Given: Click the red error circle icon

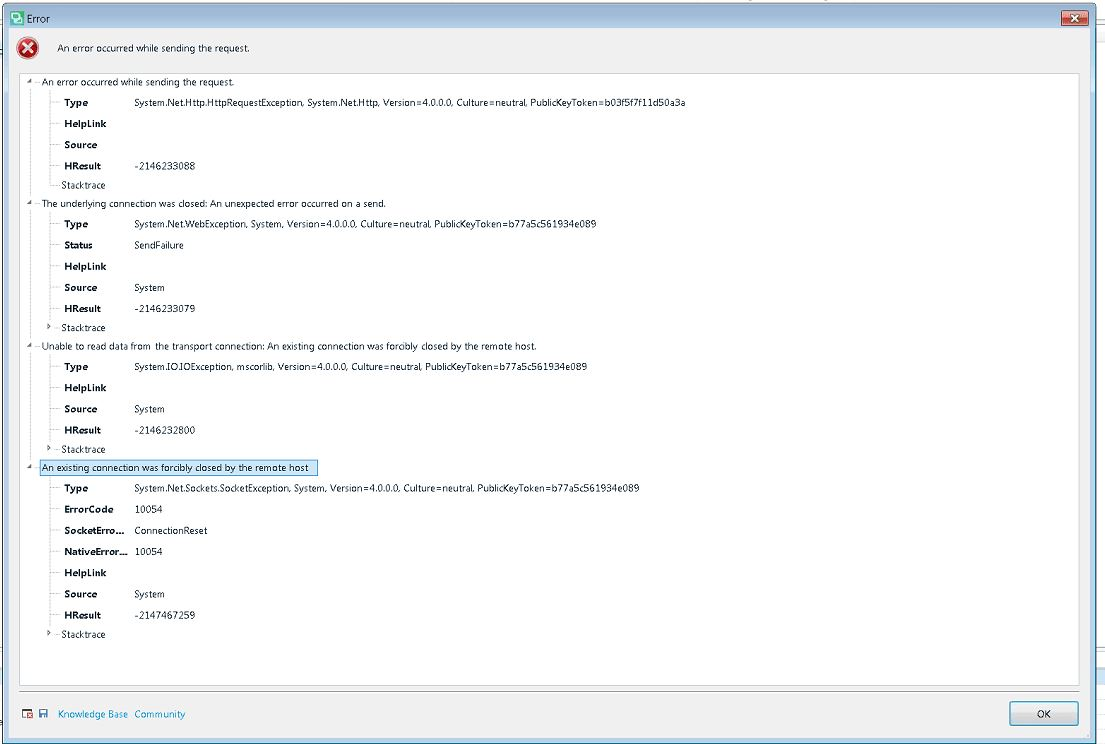Looking at the screenshot, I should point(27,47).
